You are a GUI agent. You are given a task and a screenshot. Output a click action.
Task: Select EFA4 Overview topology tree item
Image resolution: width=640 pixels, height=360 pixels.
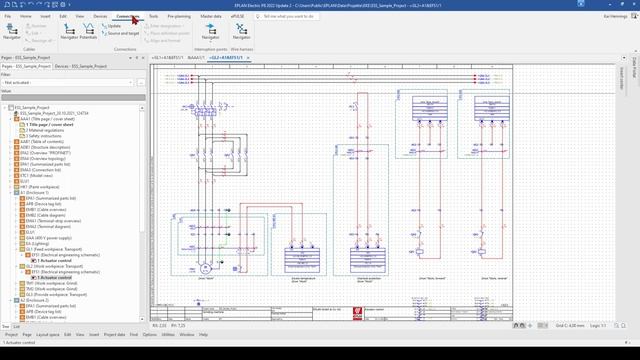43,159
